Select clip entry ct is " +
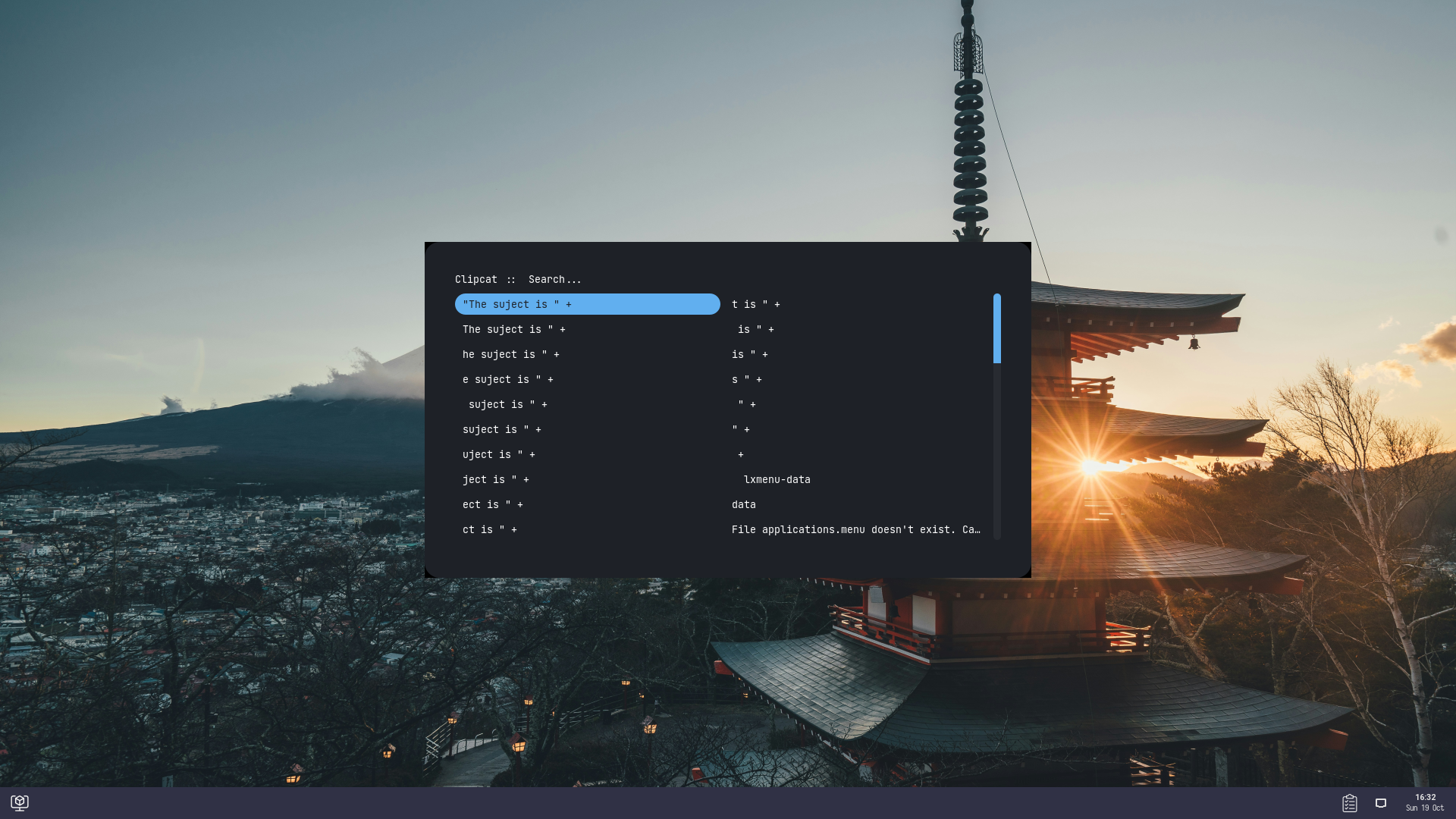 point(588,529)
